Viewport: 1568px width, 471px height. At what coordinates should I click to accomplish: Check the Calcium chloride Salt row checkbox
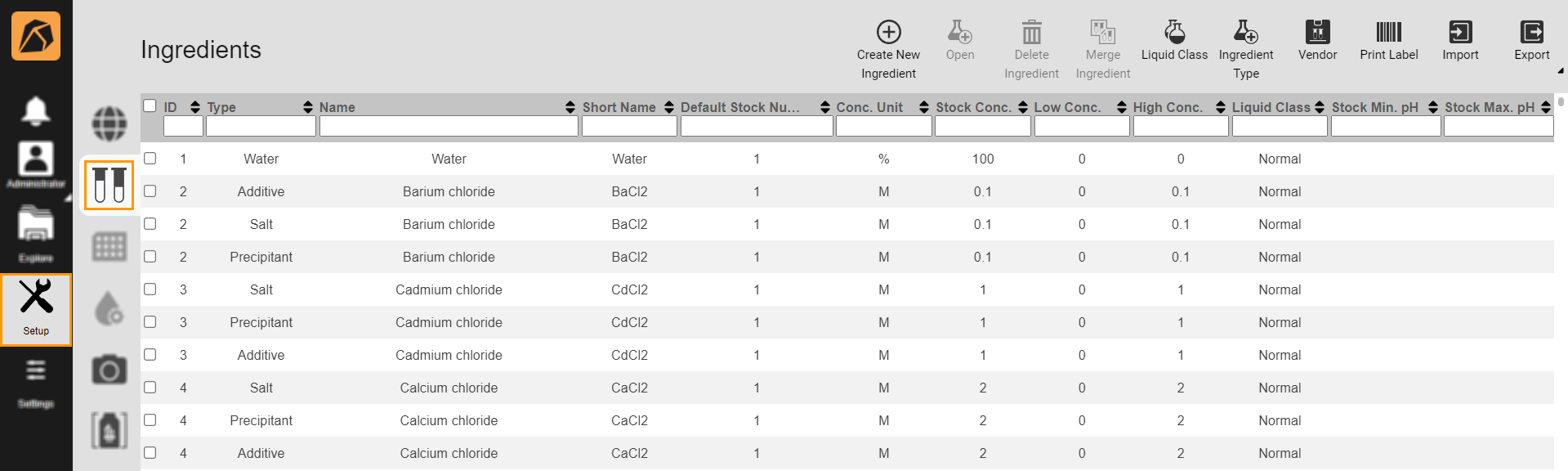click(150, 387)
